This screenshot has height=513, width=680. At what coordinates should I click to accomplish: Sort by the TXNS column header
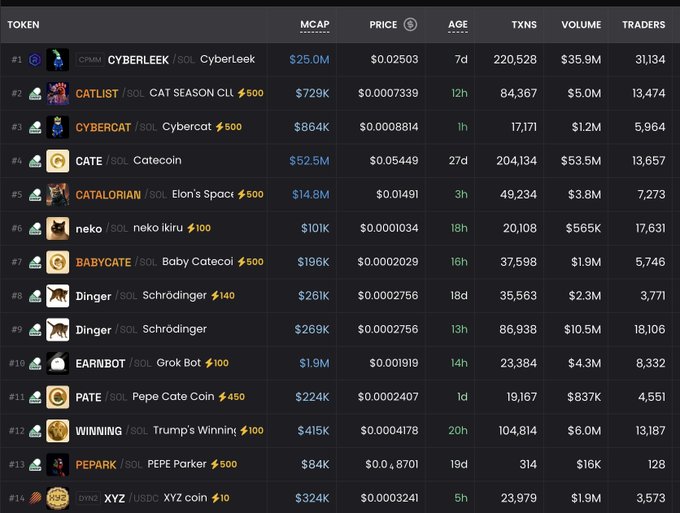click(x=524, y=25)
